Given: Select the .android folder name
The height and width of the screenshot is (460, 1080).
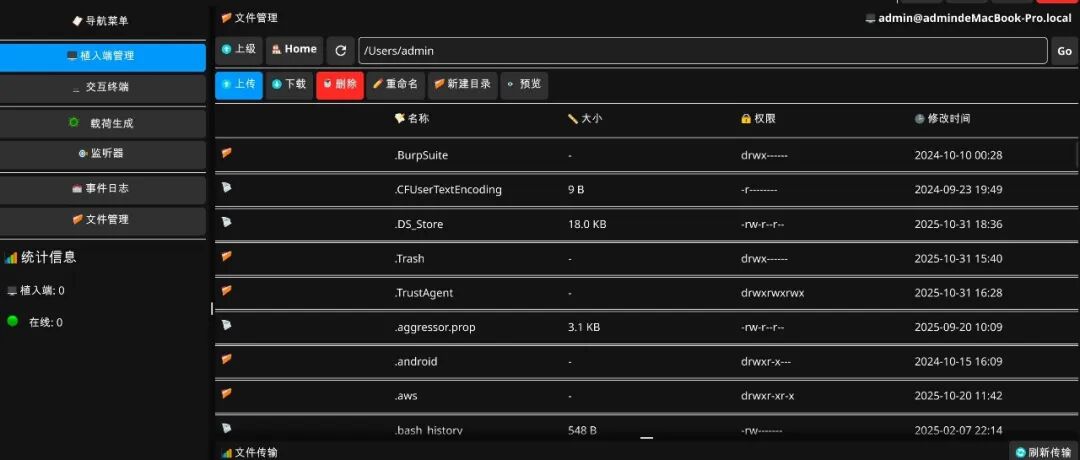Looking at the screenshot, I should (x=415, y=362).
